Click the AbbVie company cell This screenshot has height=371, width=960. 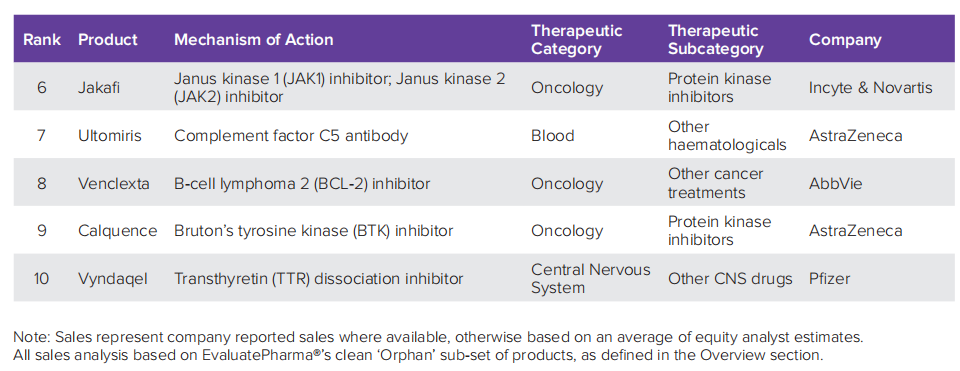click(836, 183)
